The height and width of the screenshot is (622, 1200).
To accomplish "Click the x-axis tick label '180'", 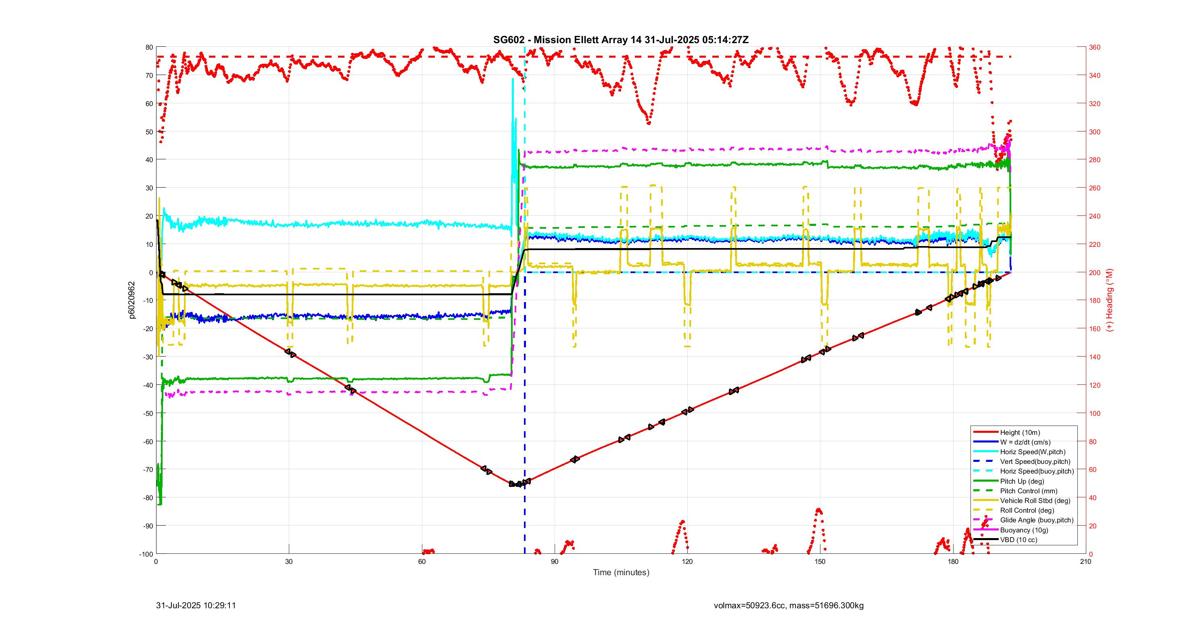I will click(953, 563).
